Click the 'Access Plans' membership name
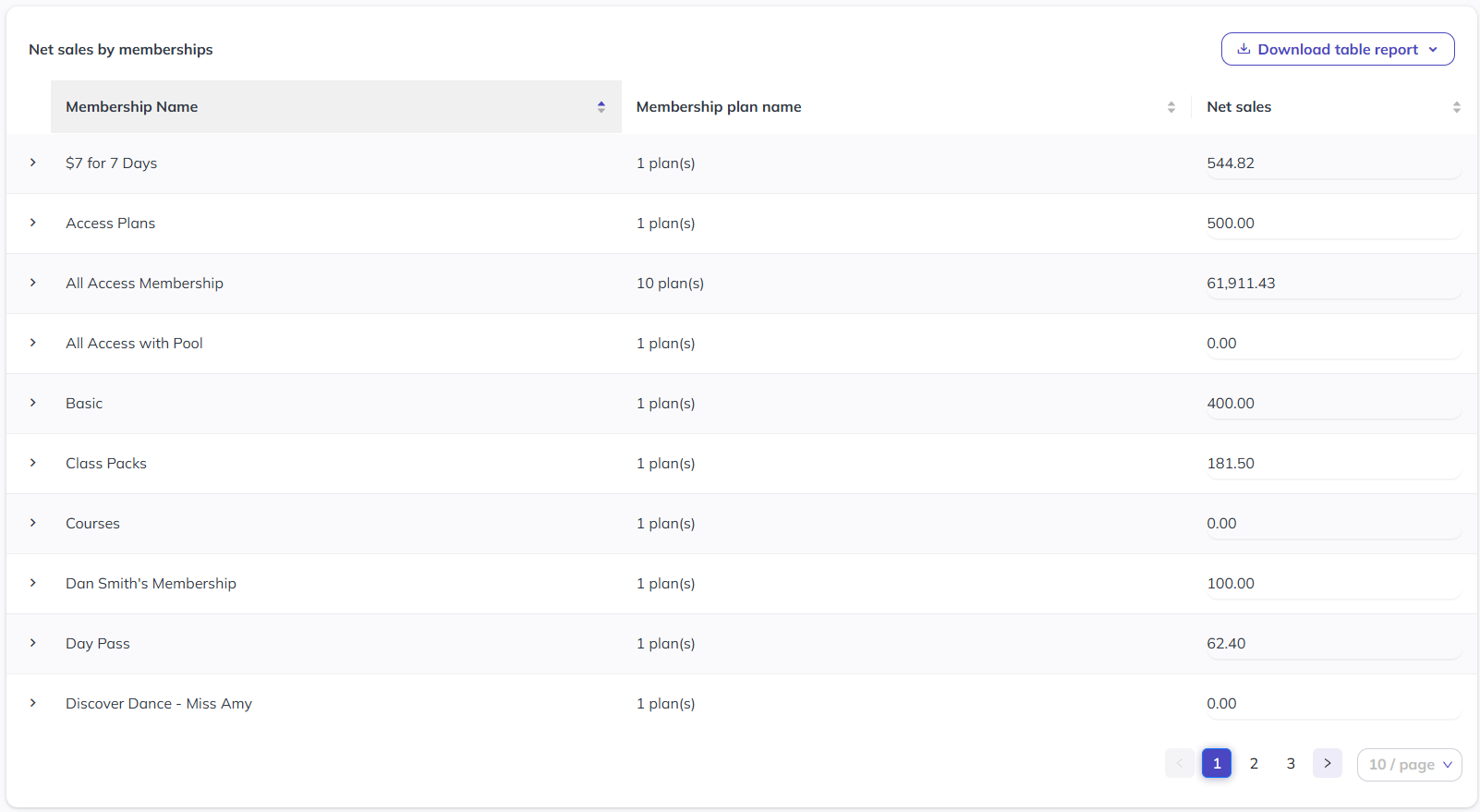The width and height of the screenshot is (1480, 812). coord(110,223)
